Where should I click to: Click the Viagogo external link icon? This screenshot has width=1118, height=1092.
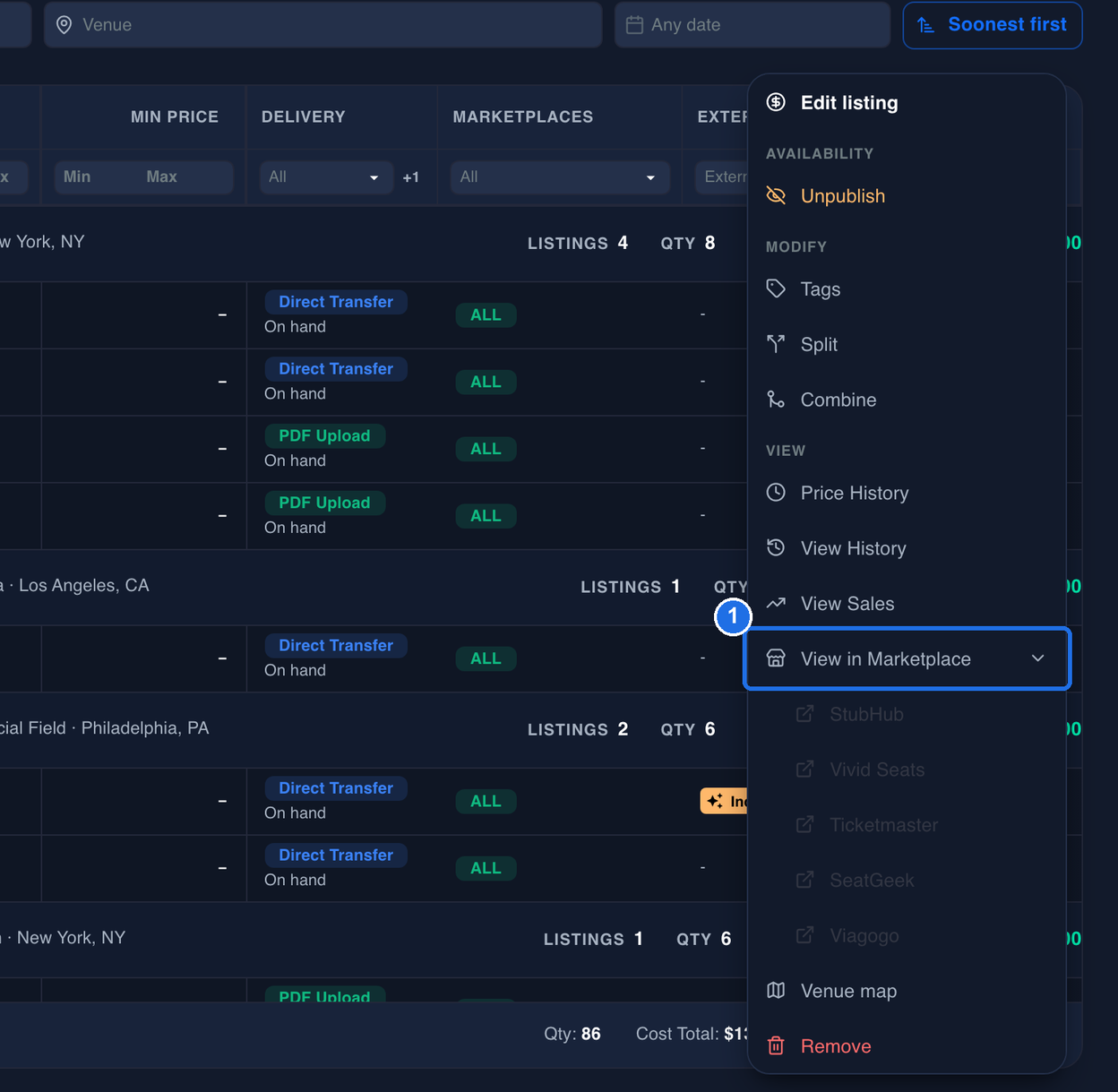pos(805,936)
